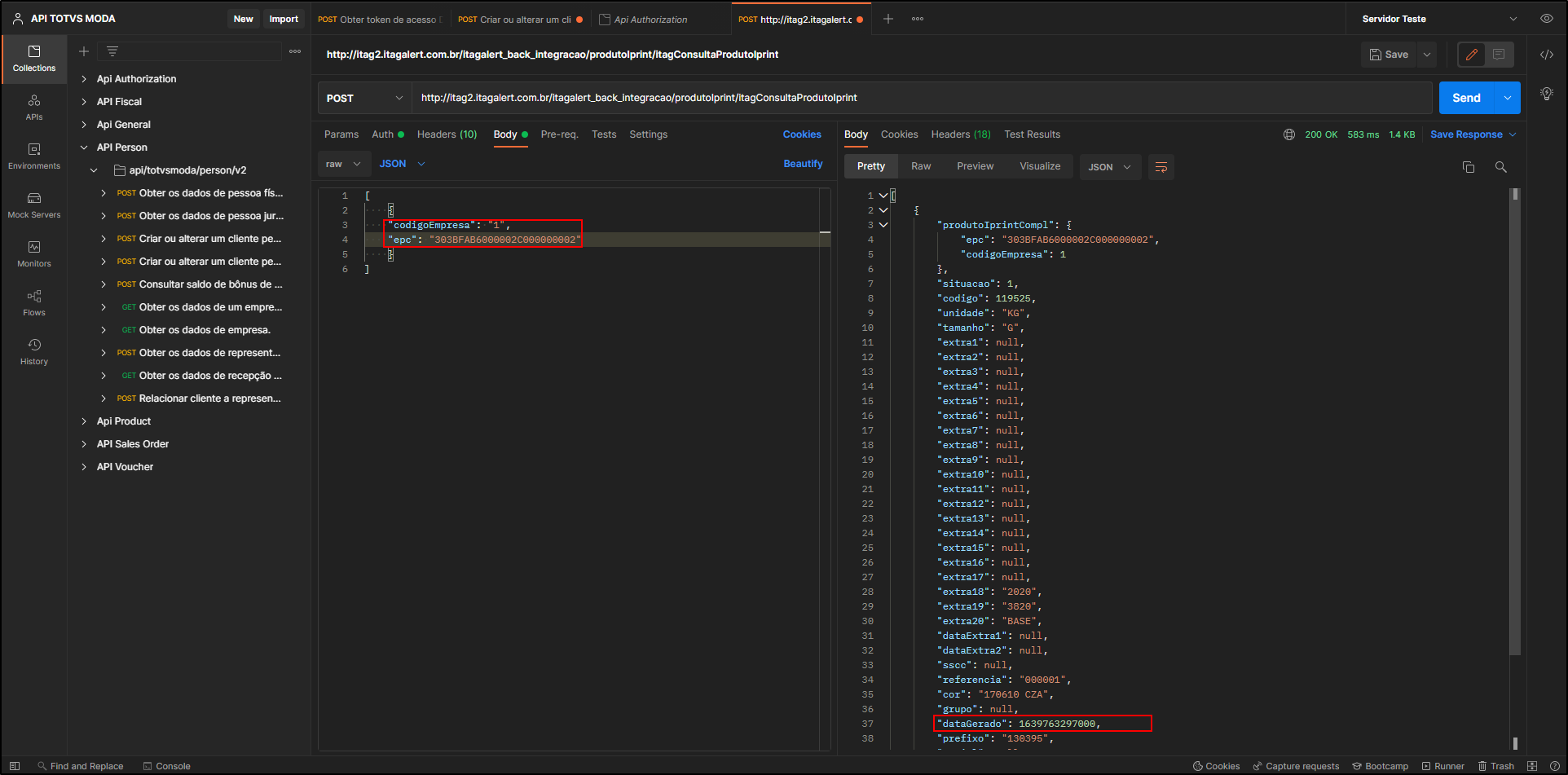Click the code snippet icon
The width and height of the screenshot is (1568, 775).
[1546, 55]
